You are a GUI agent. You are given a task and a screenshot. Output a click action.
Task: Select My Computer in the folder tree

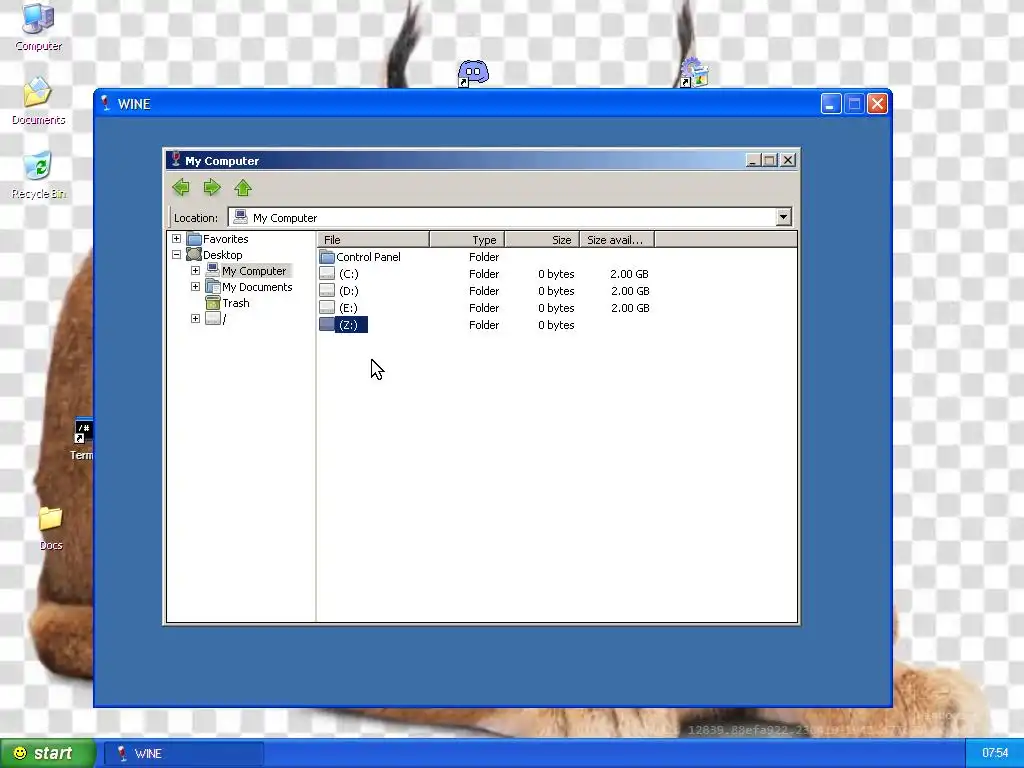[x=254, y=271]
